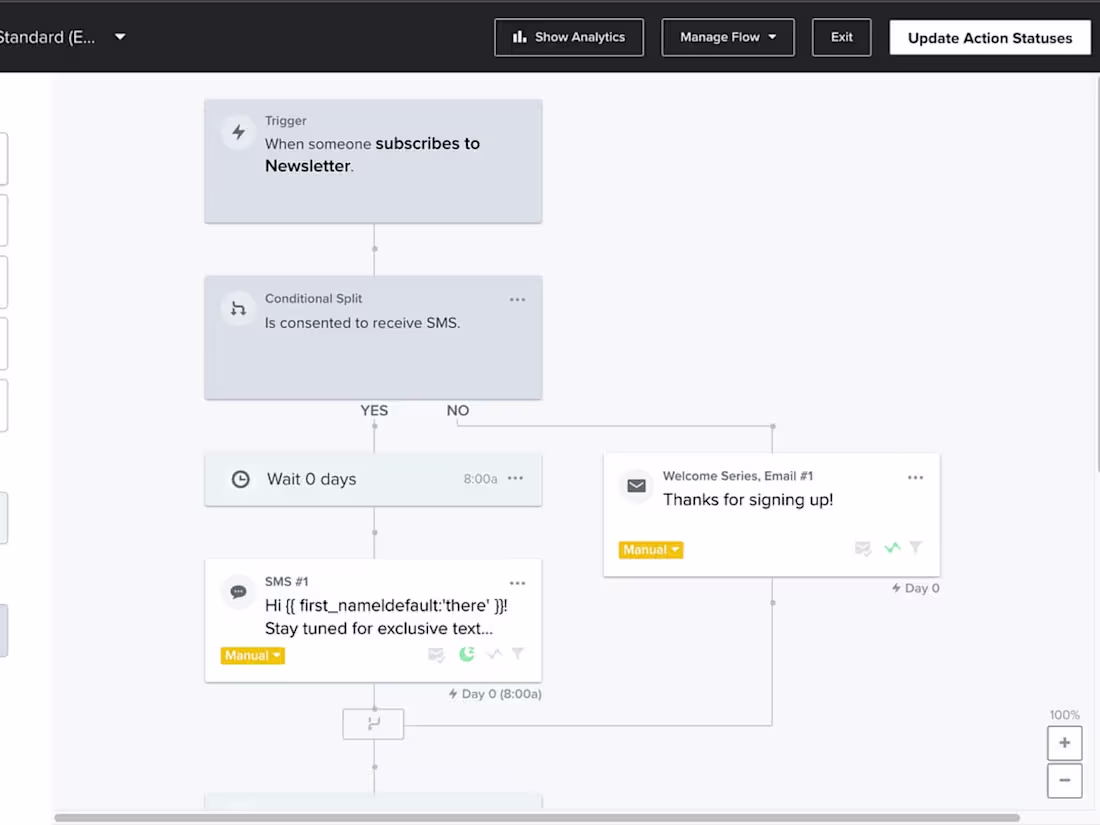
Task: Click the Update Action Statuses button
Action: coord(989,37)
